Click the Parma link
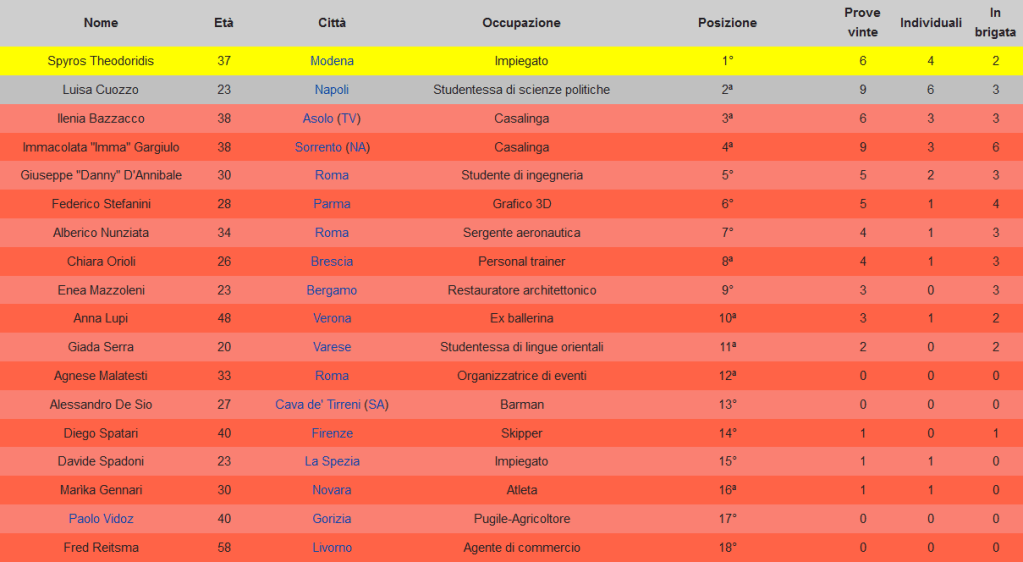Viewport: 1023px width, 562px height. click(331, 204)
